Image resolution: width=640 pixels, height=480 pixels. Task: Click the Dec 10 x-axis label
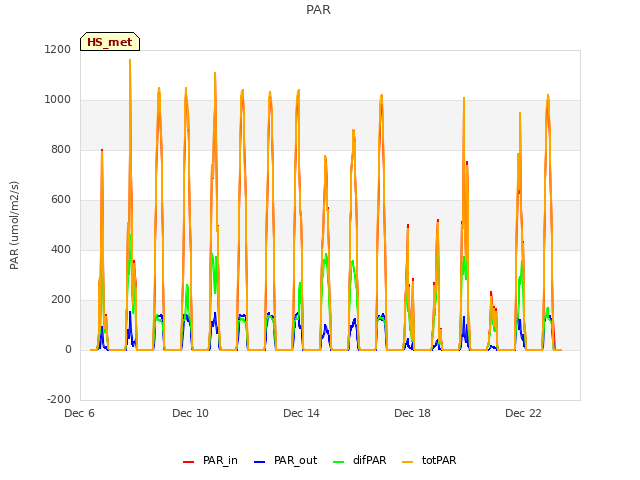click(x=191, y=413)
